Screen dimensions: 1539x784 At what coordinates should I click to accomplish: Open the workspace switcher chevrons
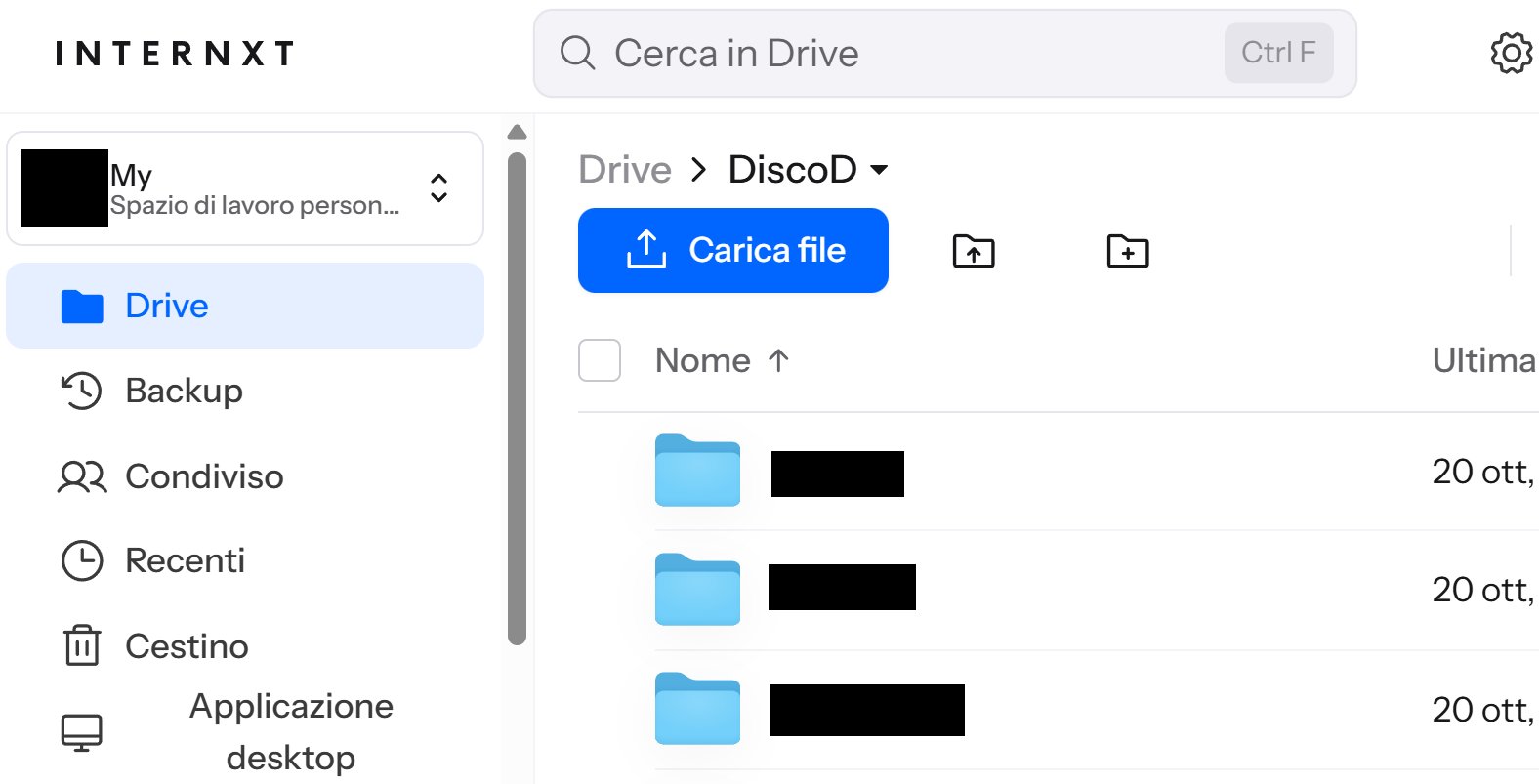[439, 187]
